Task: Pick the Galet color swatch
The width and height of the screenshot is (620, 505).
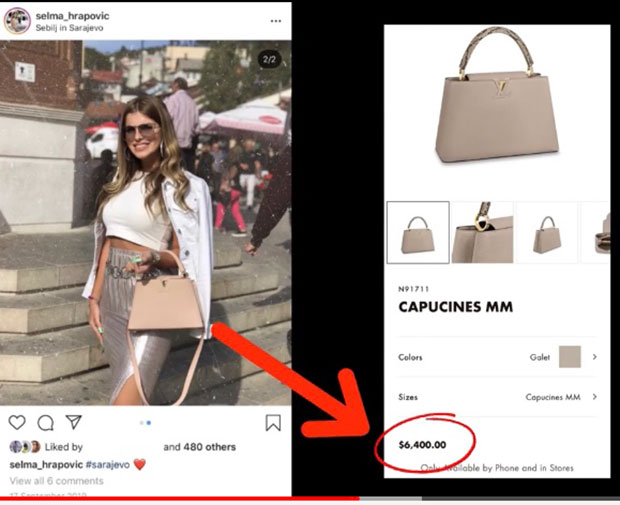Action: 569,357
